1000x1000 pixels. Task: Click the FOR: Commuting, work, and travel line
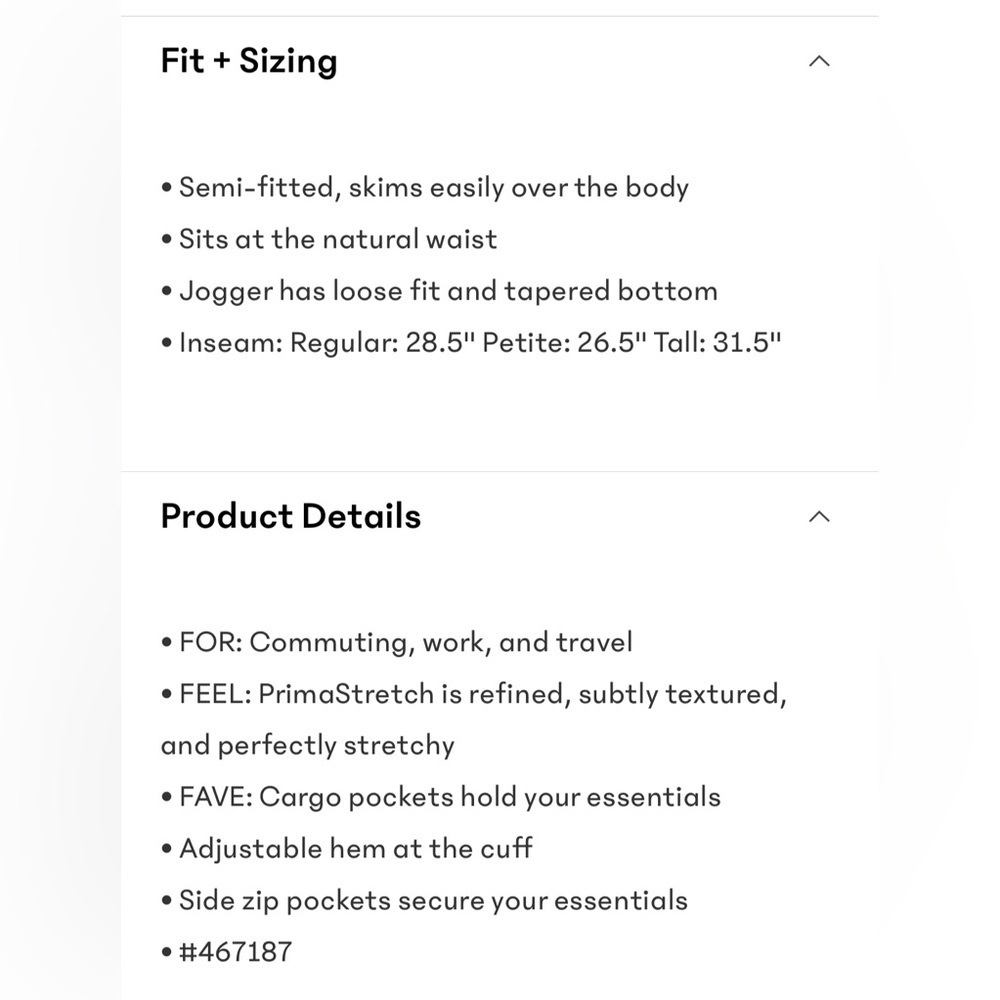[x=397, y=642]
